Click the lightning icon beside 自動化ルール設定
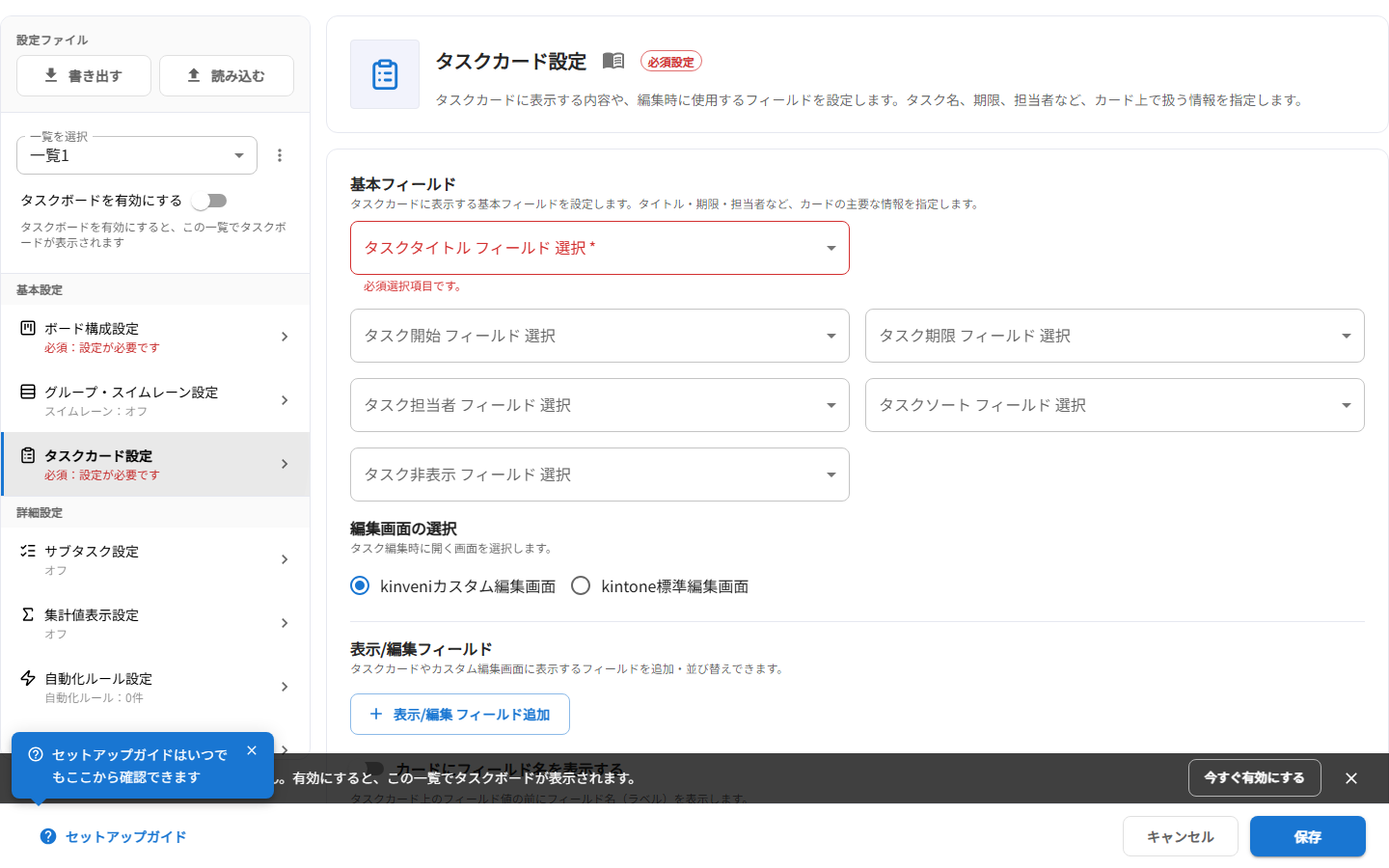Viewport: 1389px width, 868px height. click(28, 678)
